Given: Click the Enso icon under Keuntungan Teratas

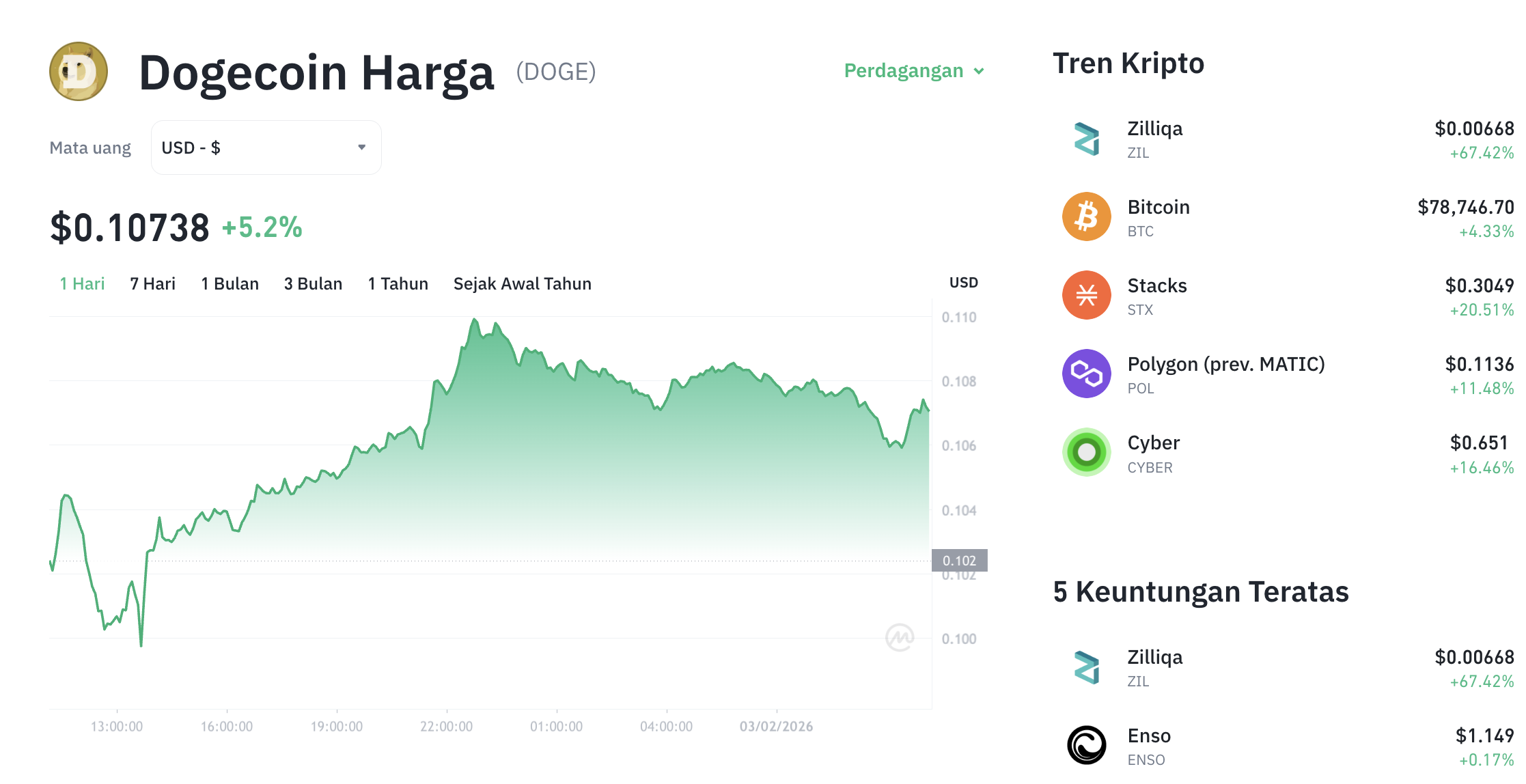Looking at the screenshot, I should 1085,746.
